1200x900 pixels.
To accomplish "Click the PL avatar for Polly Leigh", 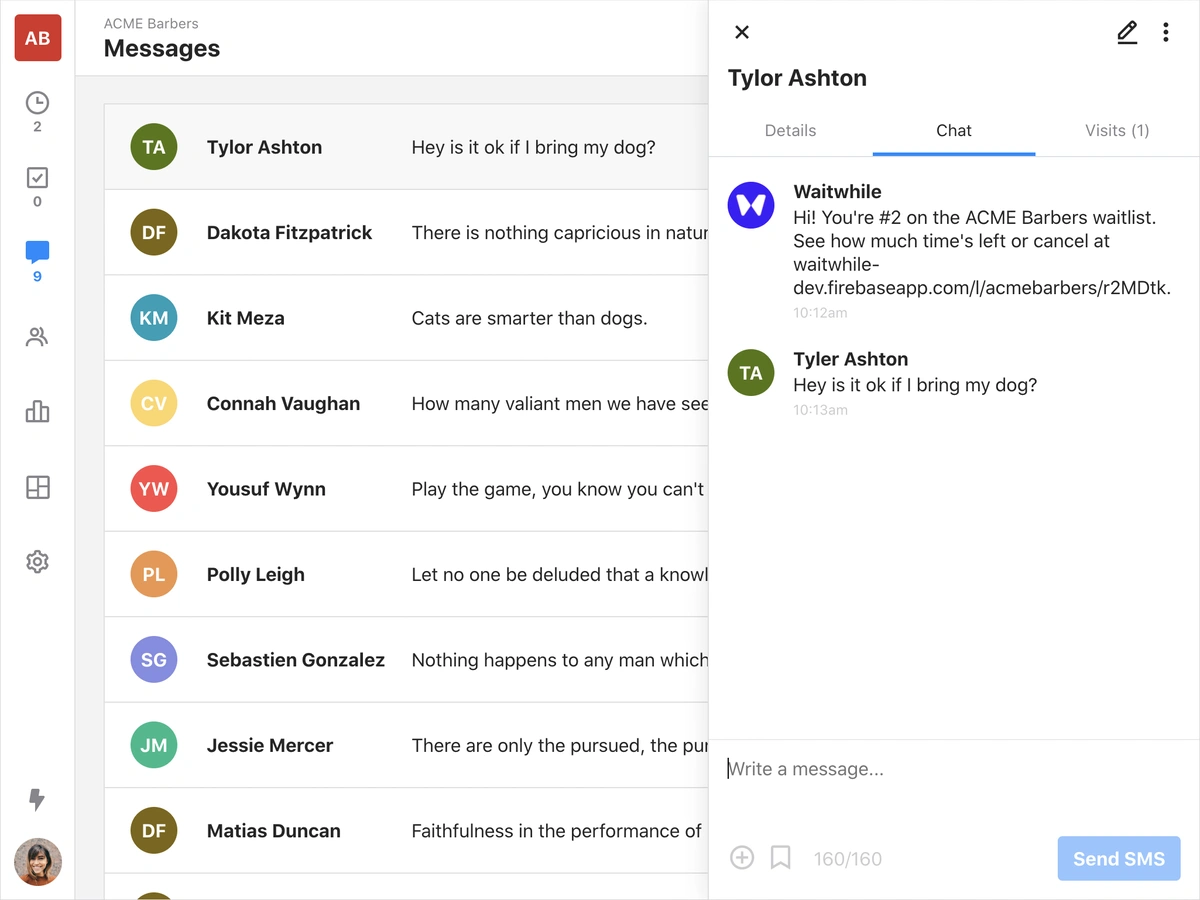I will [x=154, y=575].
